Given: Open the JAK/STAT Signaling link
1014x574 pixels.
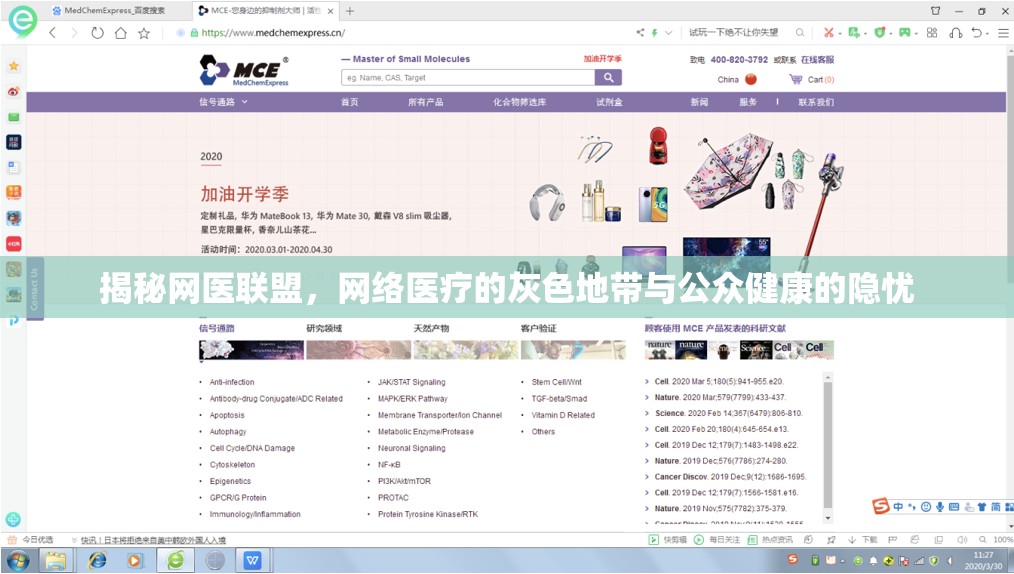Looking at the screenshot, I should point(412,382).
